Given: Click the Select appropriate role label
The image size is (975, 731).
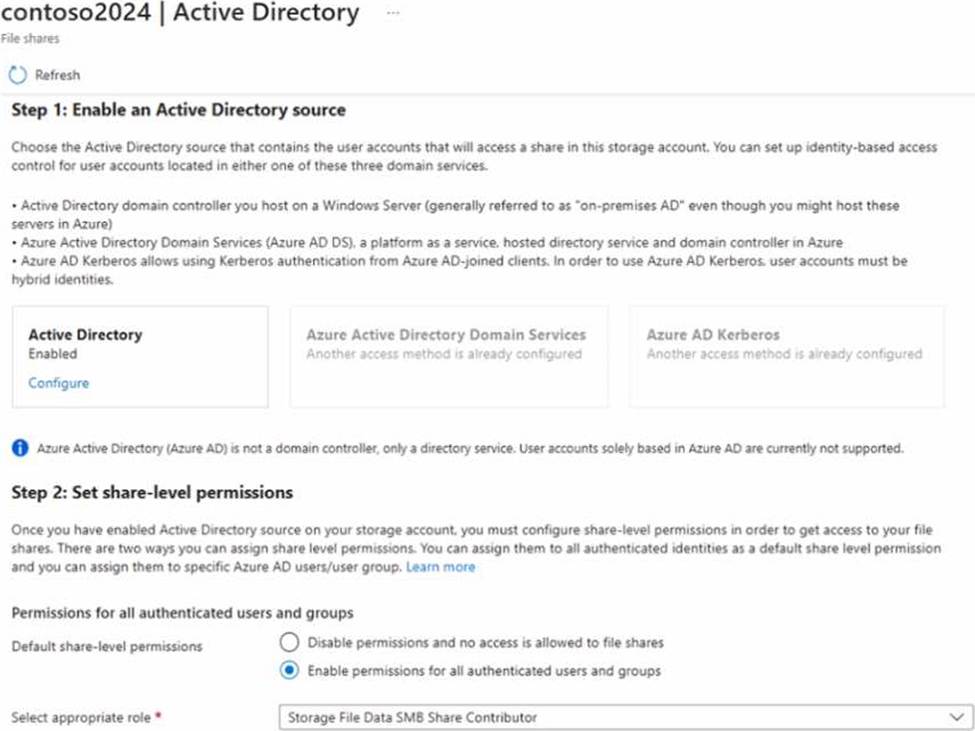Looking at the screenshot, I should [x=83, y=717].
